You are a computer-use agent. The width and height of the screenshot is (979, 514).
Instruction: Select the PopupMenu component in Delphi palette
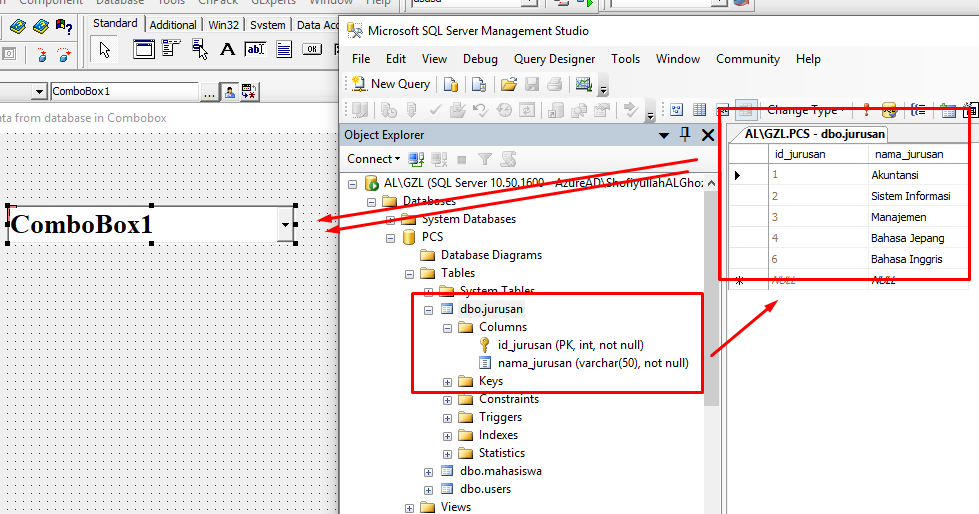[199, 49]
